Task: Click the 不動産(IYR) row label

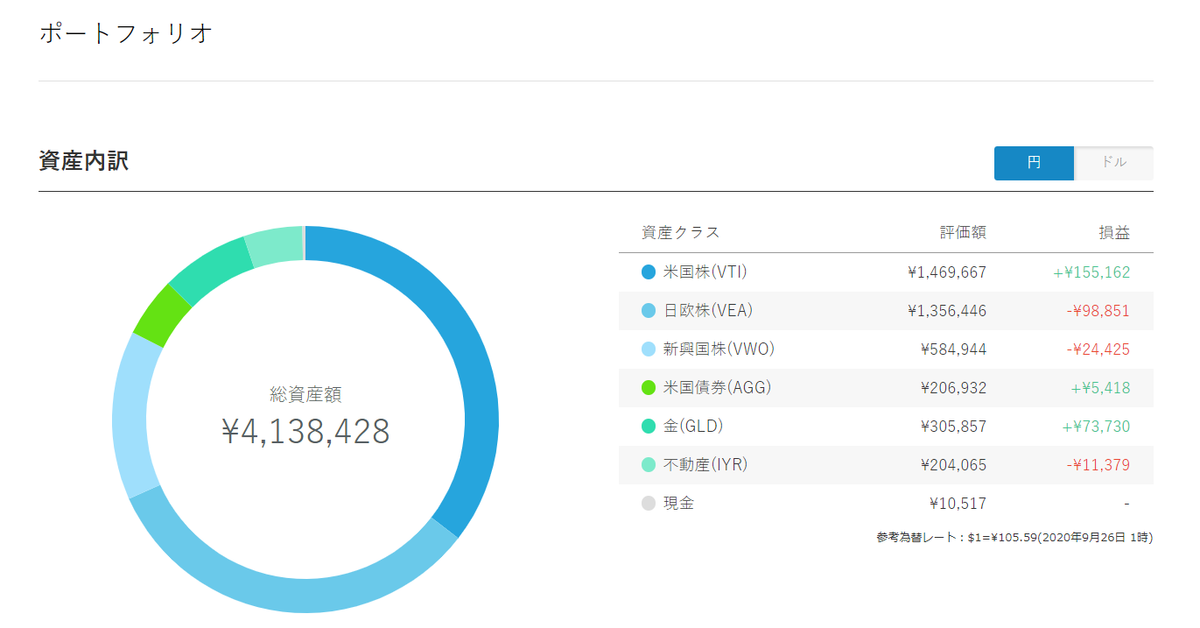Action: pos(705,465)
